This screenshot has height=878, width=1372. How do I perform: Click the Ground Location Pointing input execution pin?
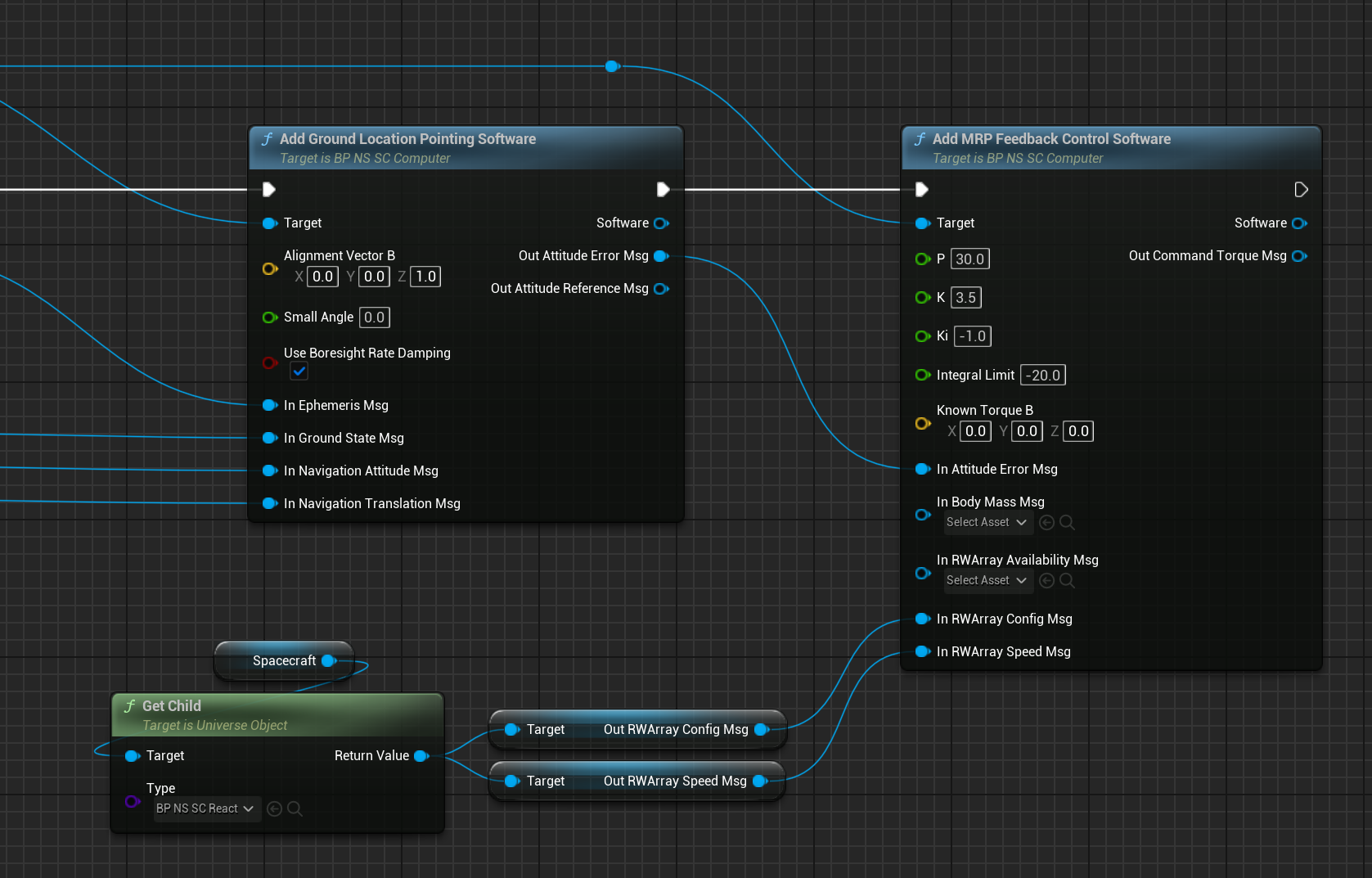tap(268, 190)
